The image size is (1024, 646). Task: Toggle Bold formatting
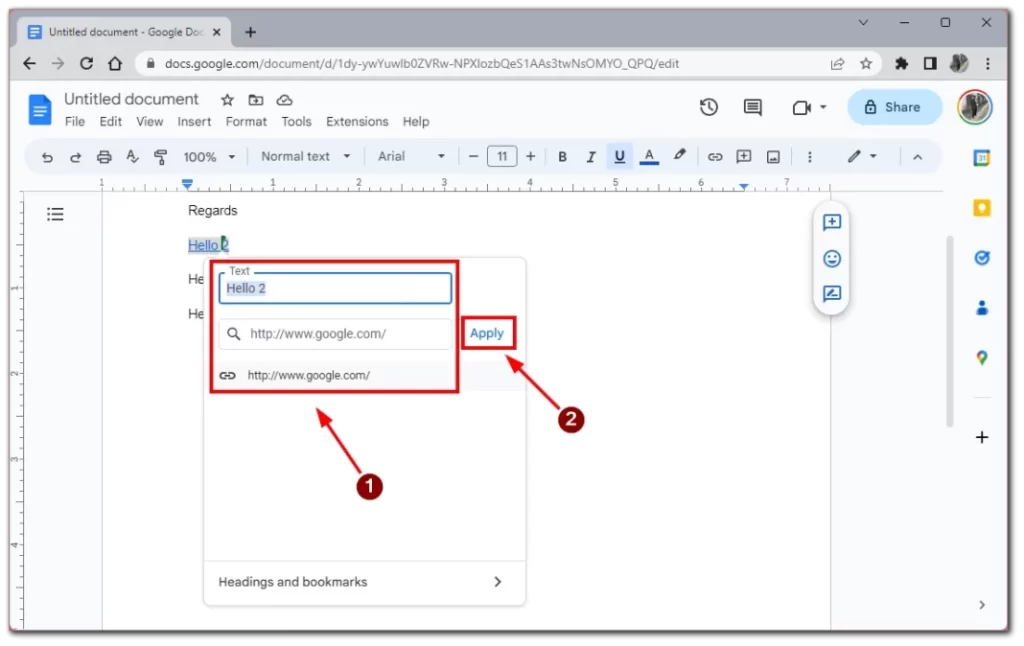tap(562, 157)
